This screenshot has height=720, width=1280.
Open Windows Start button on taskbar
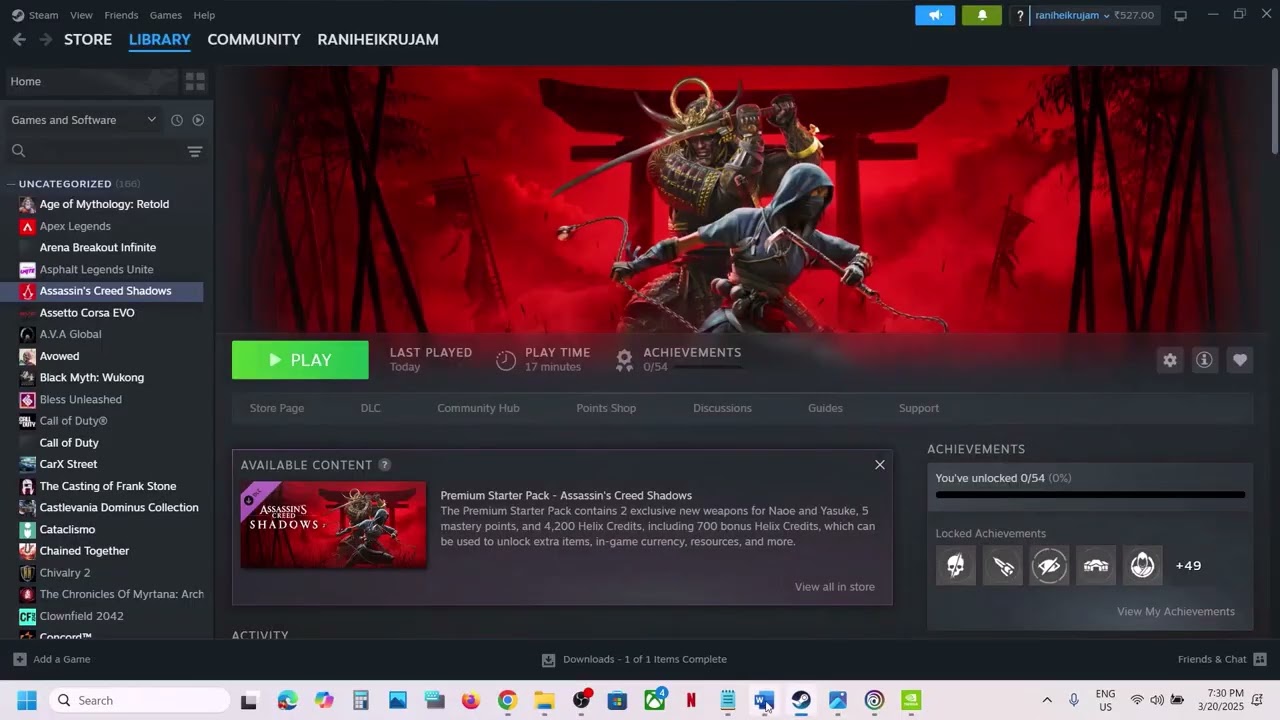pyautogui.click(x=27, y=700)
